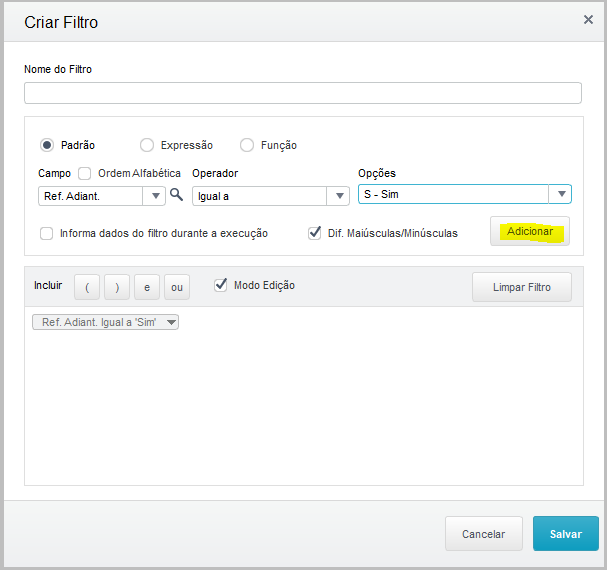The image size is (607, 570).
Task: Insert a closing parenthesis button
Action: click(x=117, y=287)
